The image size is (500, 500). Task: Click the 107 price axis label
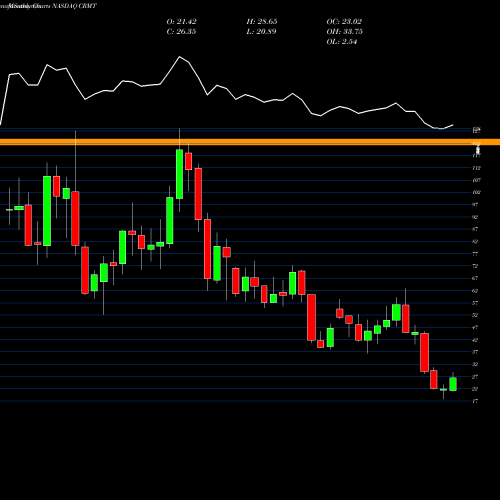tap(477, 180)
